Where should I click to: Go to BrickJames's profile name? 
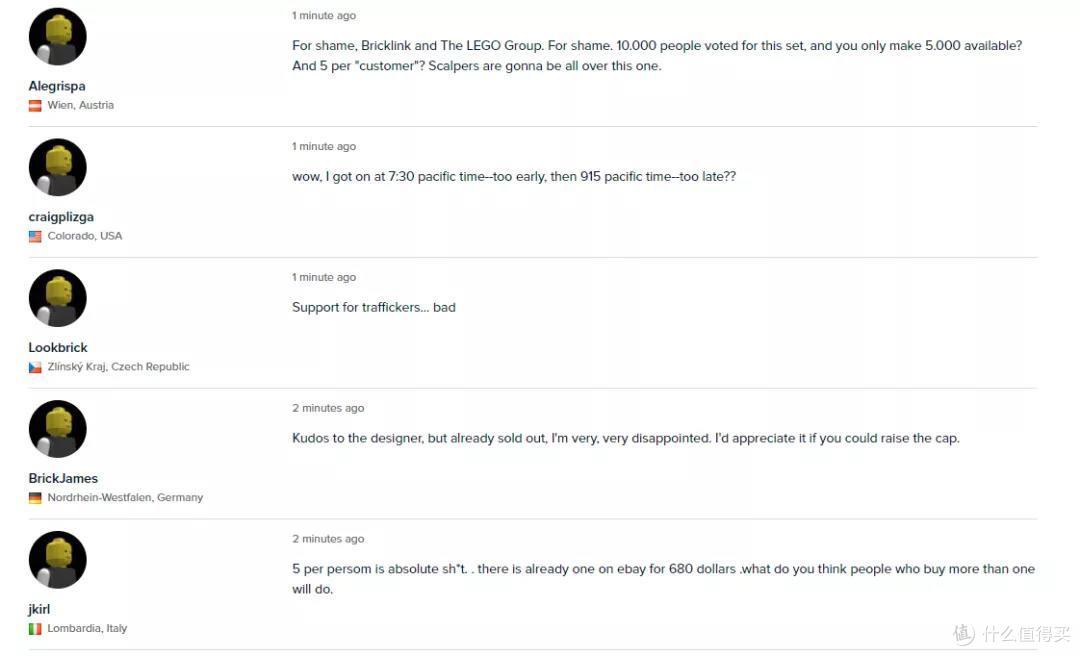[x=63, y=478]
